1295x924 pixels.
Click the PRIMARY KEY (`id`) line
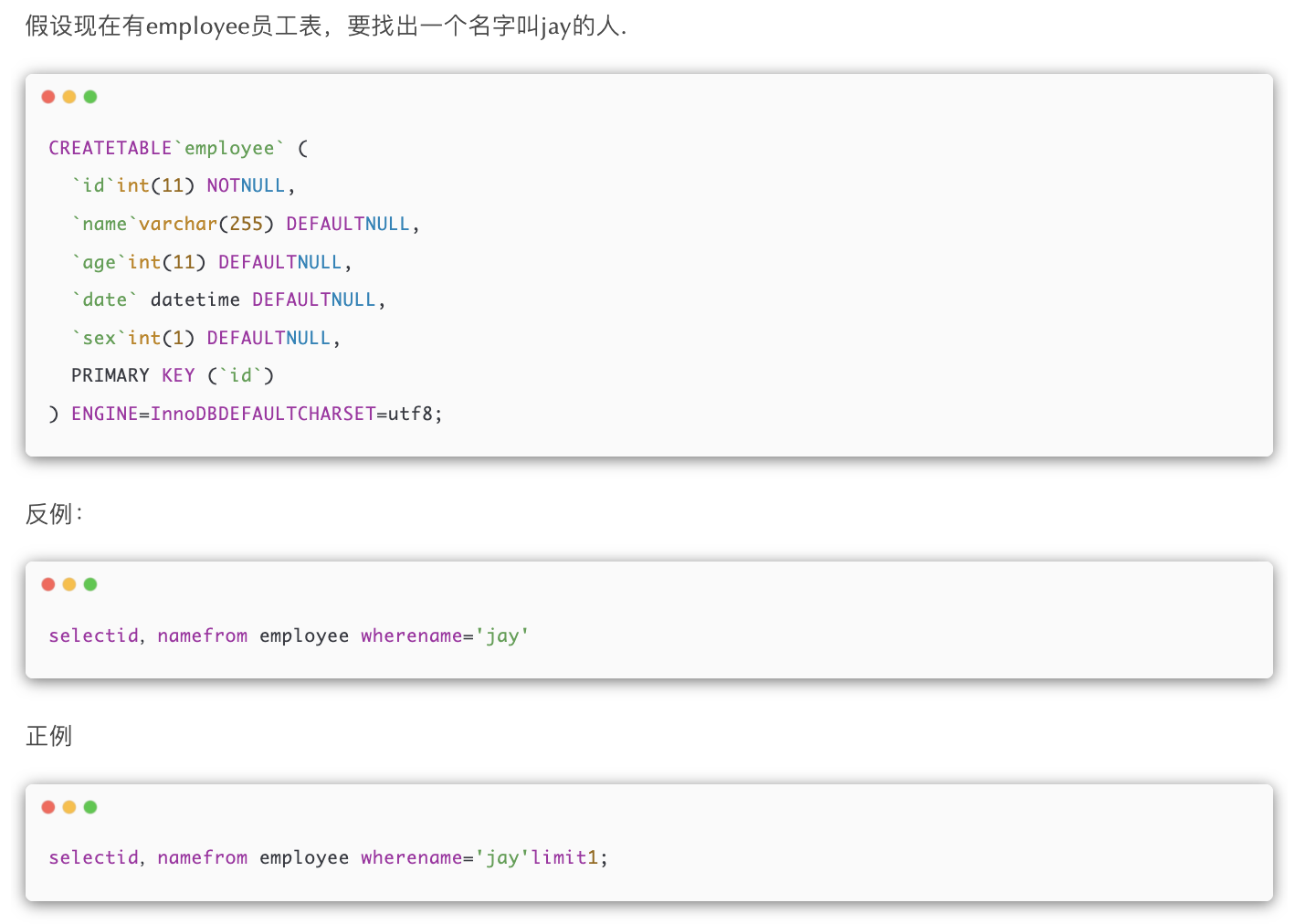(x=173, y=376)
